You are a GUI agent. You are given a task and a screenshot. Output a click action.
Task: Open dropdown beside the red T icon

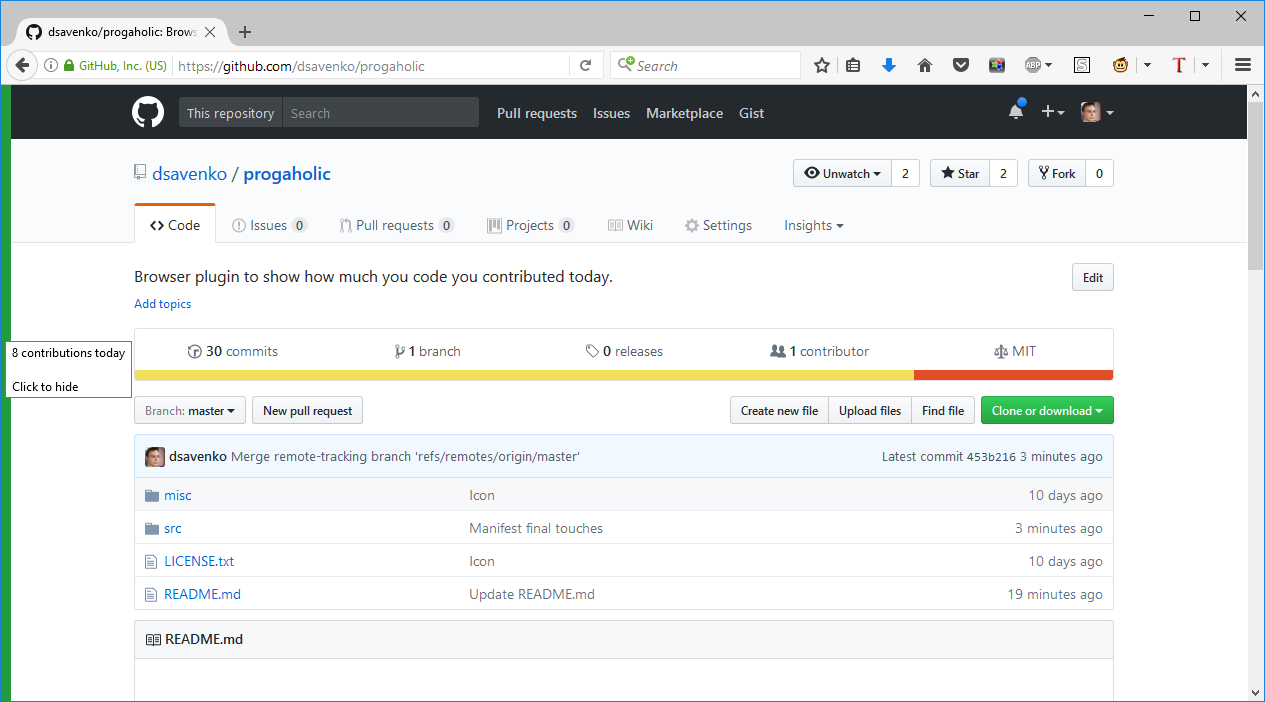pyautogui.click(x=1205, y=66)
